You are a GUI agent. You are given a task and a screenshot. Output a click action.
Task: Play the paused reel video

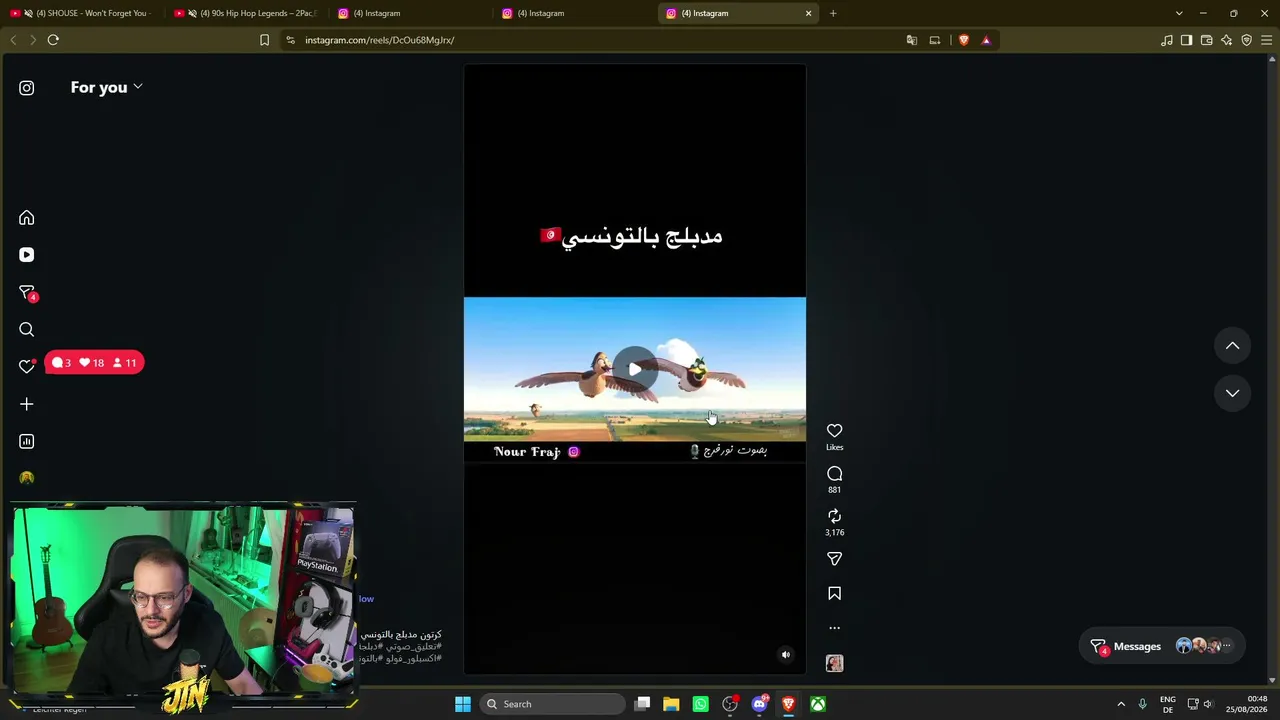pos(635,369)
